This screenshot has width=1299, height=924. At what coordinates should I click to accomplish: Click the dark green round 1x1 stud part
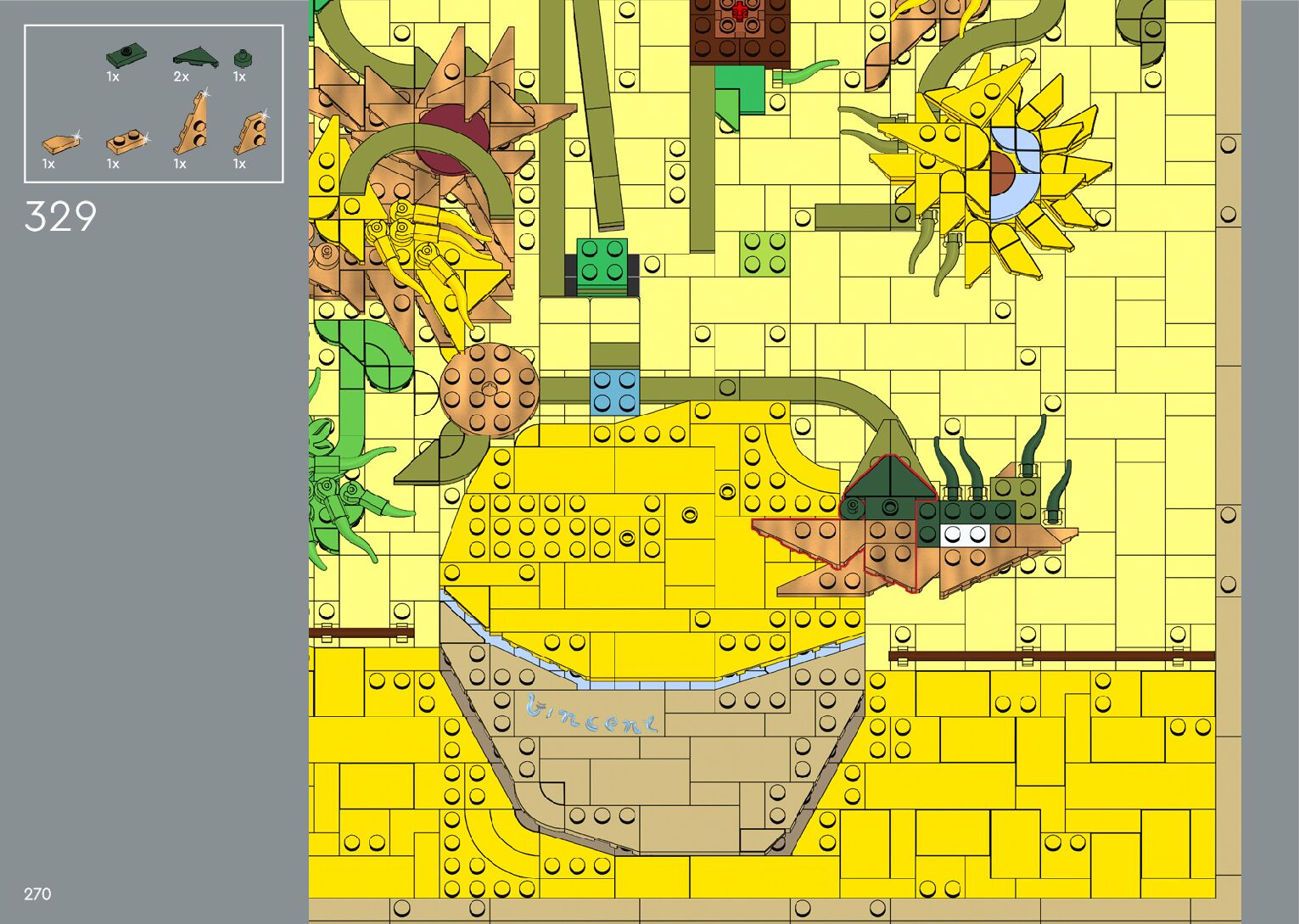pos(243,58)
